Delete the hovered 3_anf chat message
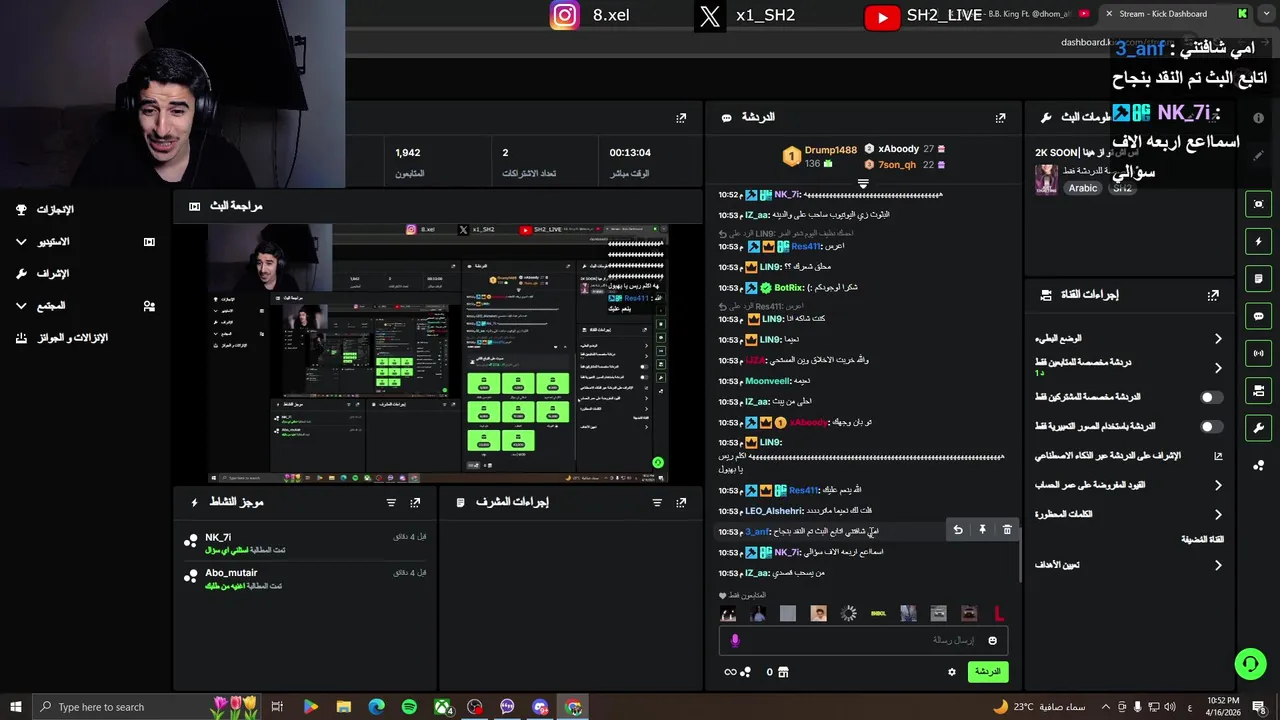The width and height of the screenshot is (1280, 720). 1007,530
